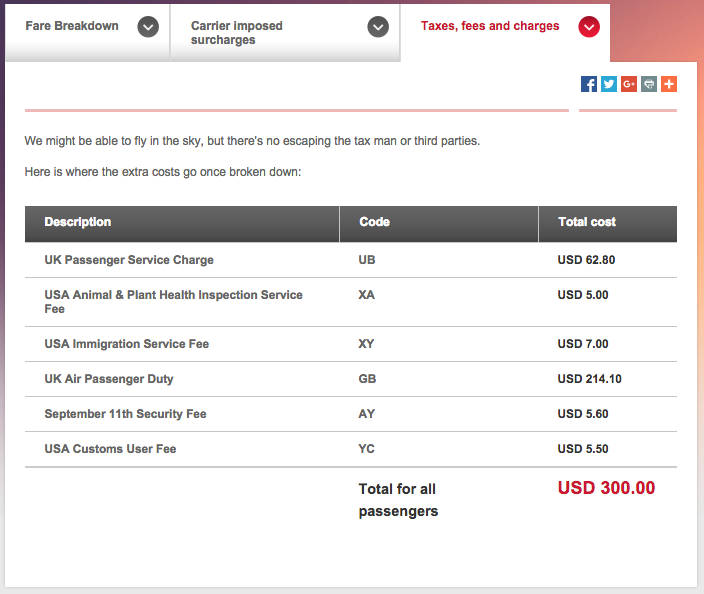The image size is (704, 594).
Task: Open more sharing options plus icon
Action: (x=669, y=84)
